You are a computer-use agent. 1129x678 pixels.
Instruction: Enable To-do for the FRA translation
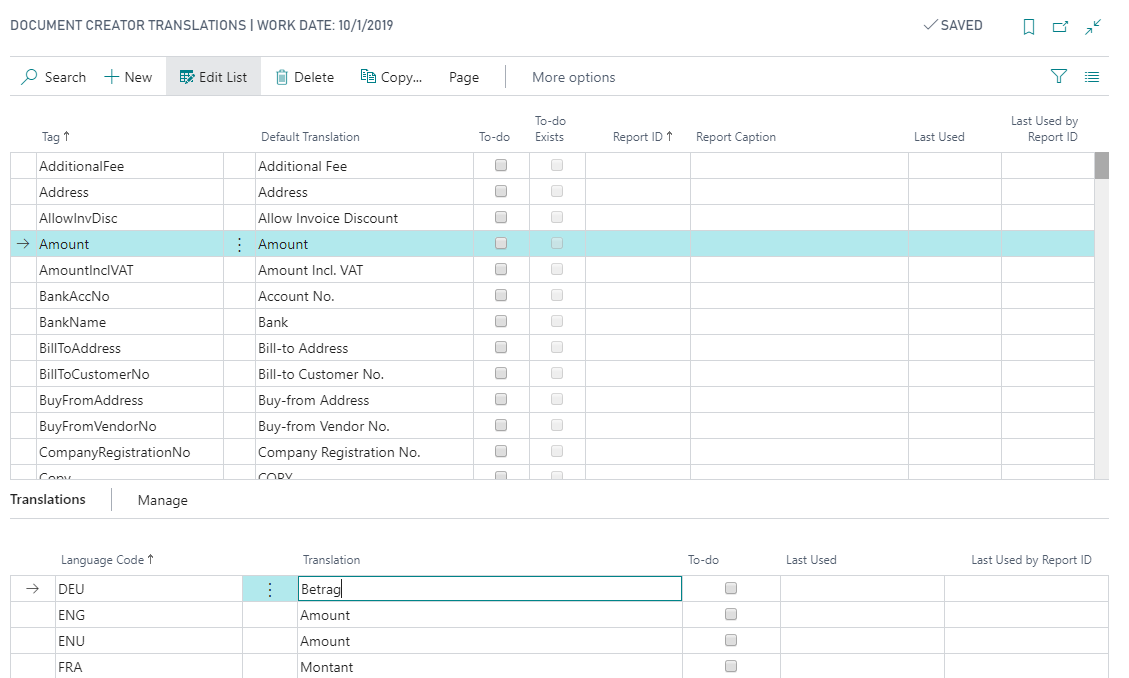coord(731,667)
